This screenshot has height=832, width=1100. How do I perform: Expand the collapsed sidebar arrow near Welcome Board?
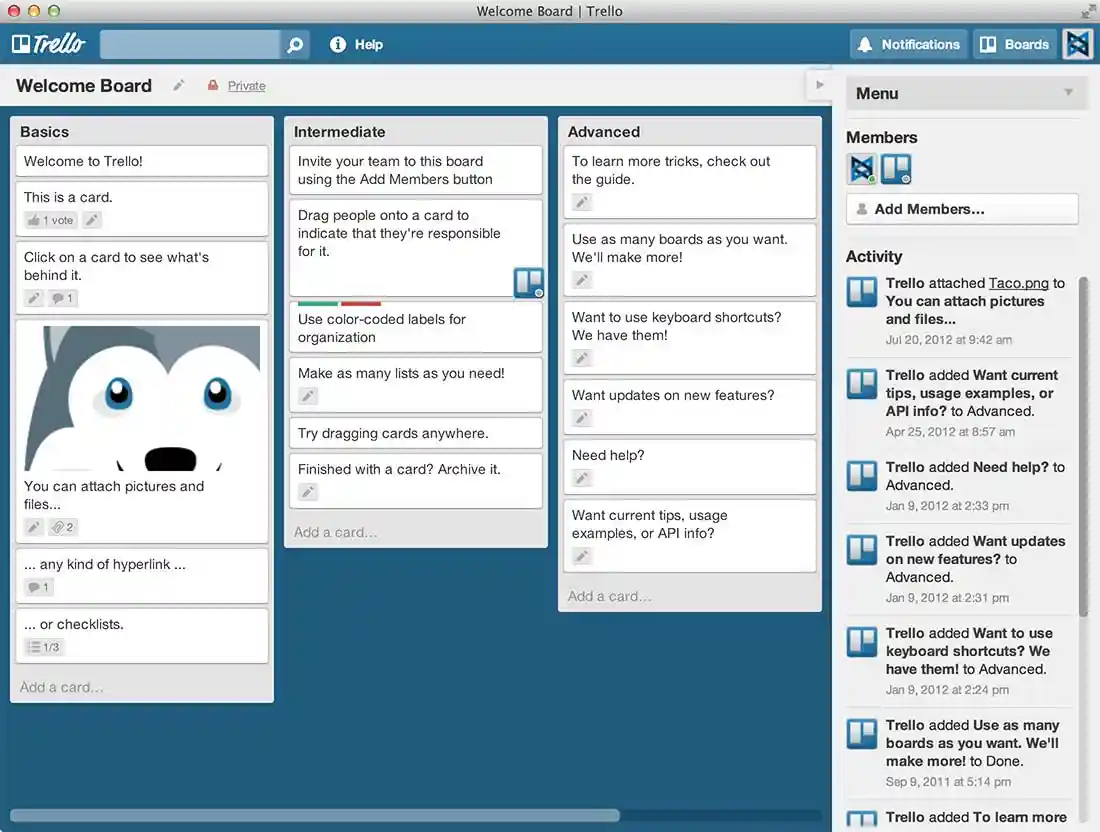pyautogui.click(x=820, y=85)
